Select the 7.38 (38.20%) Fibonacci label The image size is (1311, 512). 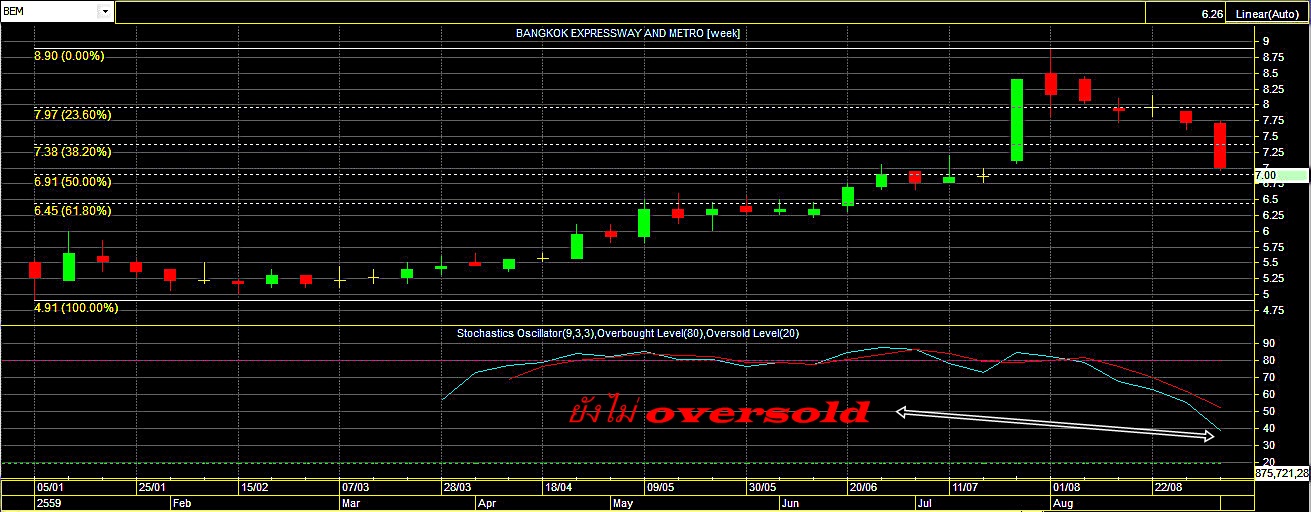point(73,152)
